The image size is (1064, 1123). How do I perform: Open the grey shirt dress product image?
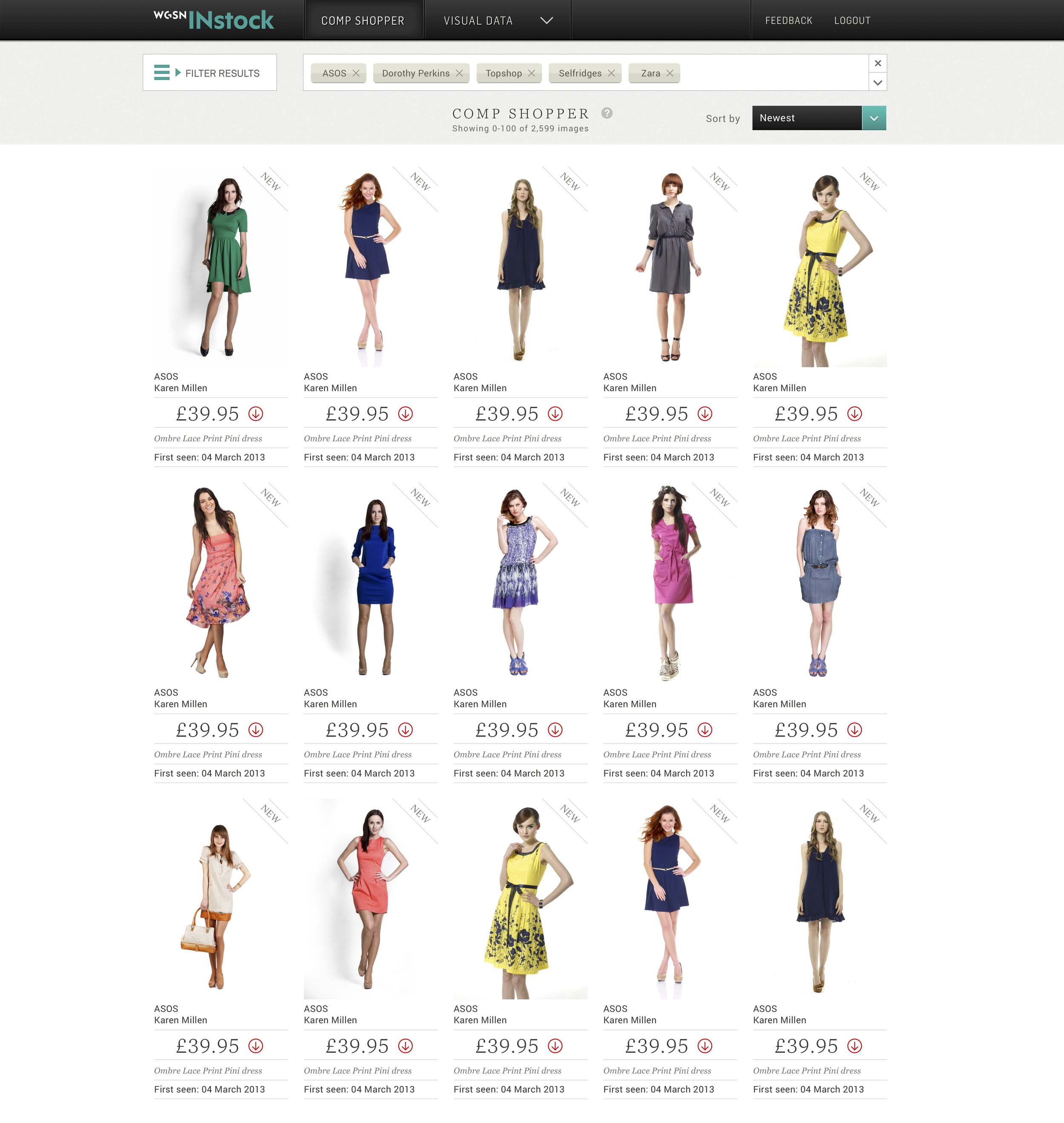click(x=670, y=266)
